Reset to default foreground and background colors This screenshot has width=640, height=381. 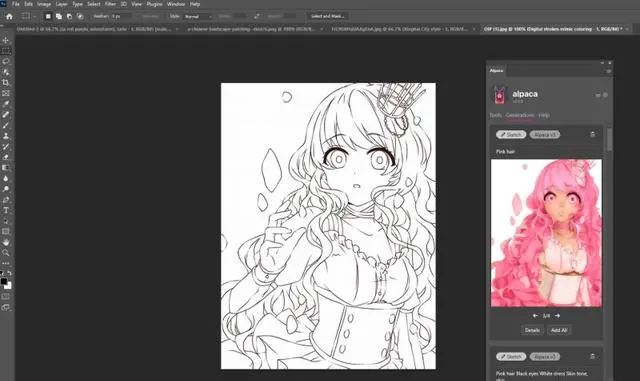click(2, 272)
